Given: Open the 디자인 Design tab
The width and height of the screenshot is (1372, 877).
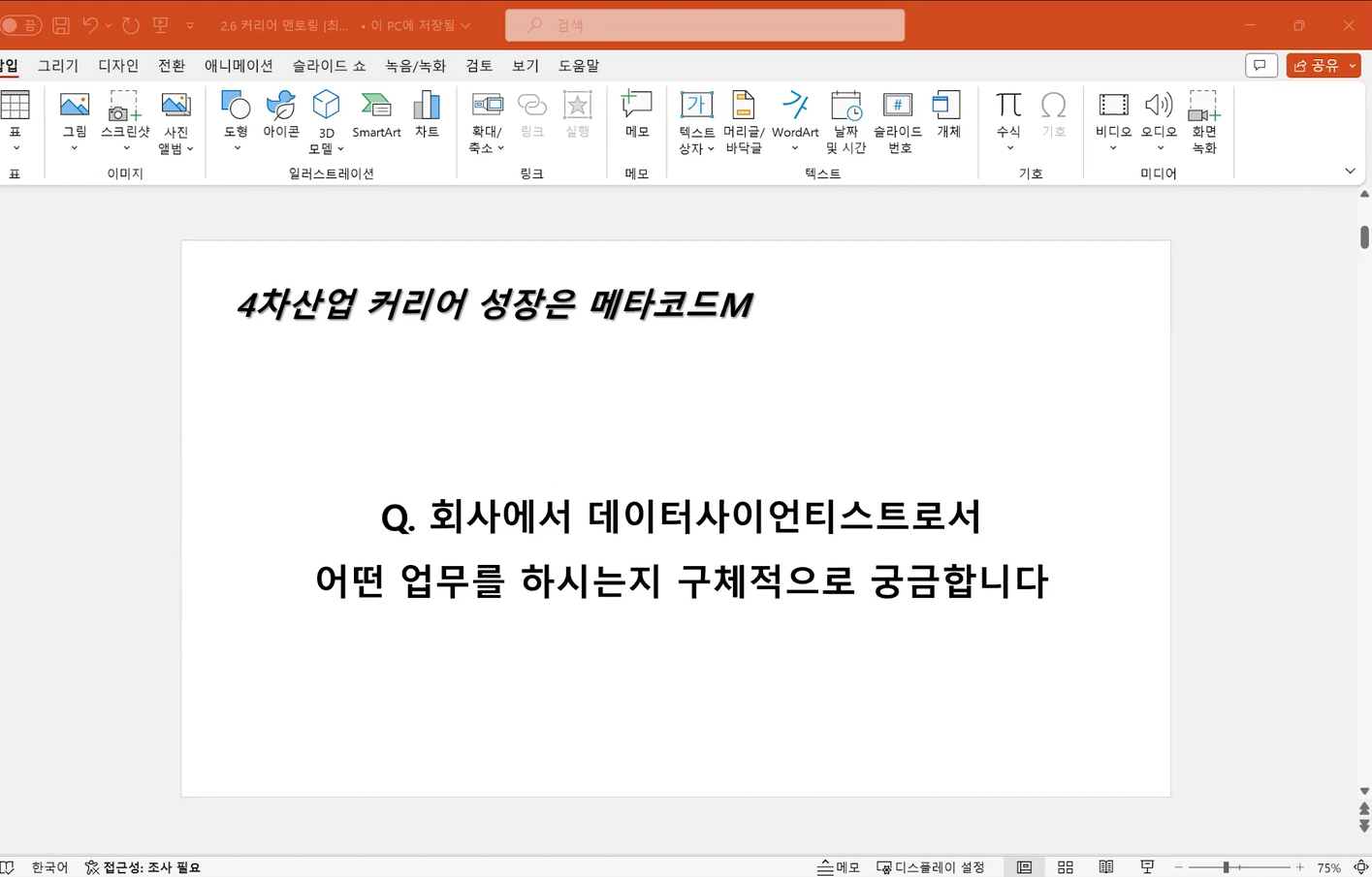Looking at the screenshot, I should click(x=118, y=66).
